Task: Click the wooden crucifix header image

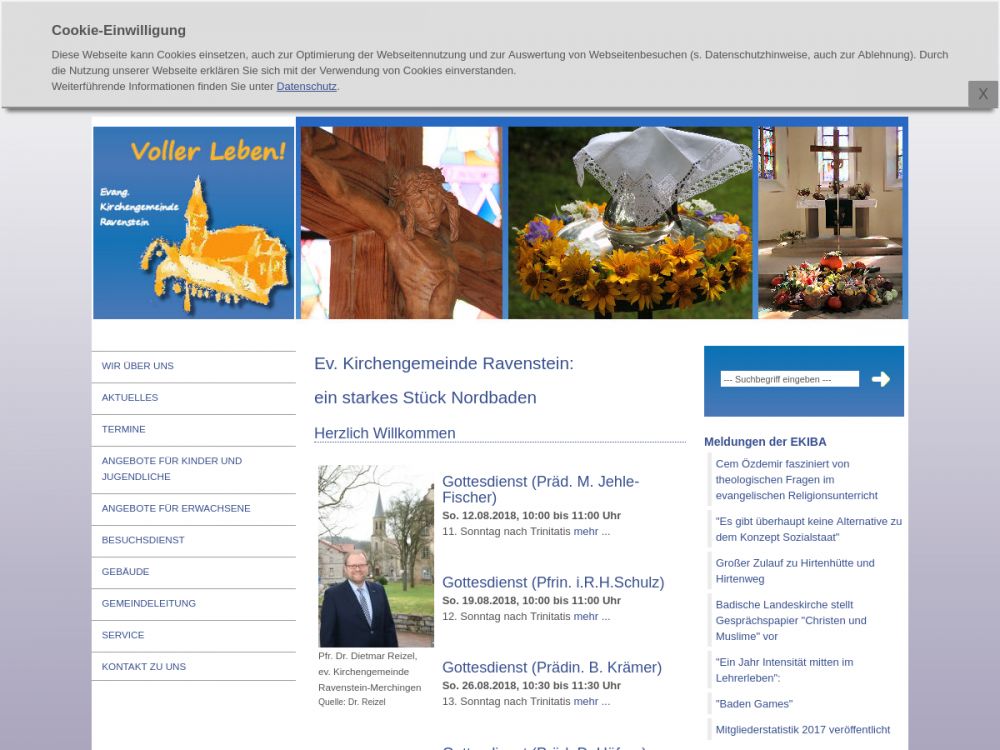Action: tap(402, 222)
